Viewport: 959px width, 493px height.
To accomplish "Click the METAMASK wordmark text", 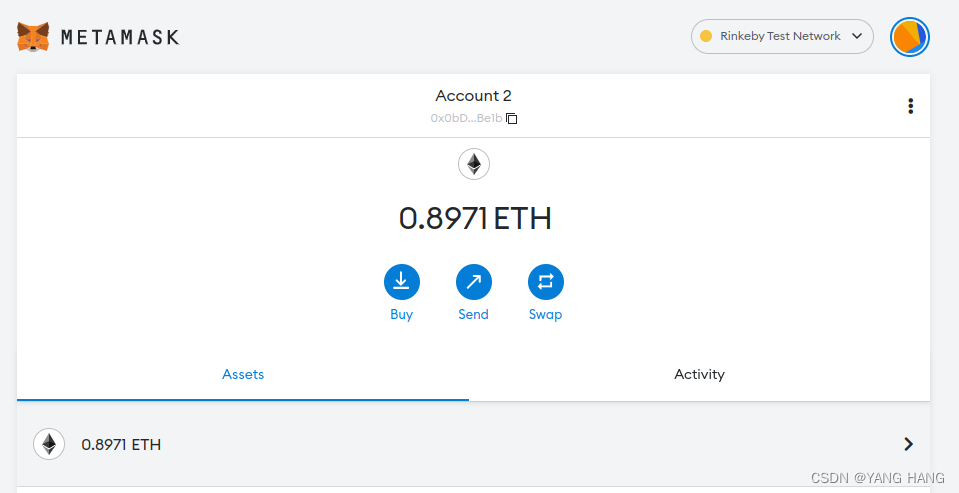I will 120,37.
